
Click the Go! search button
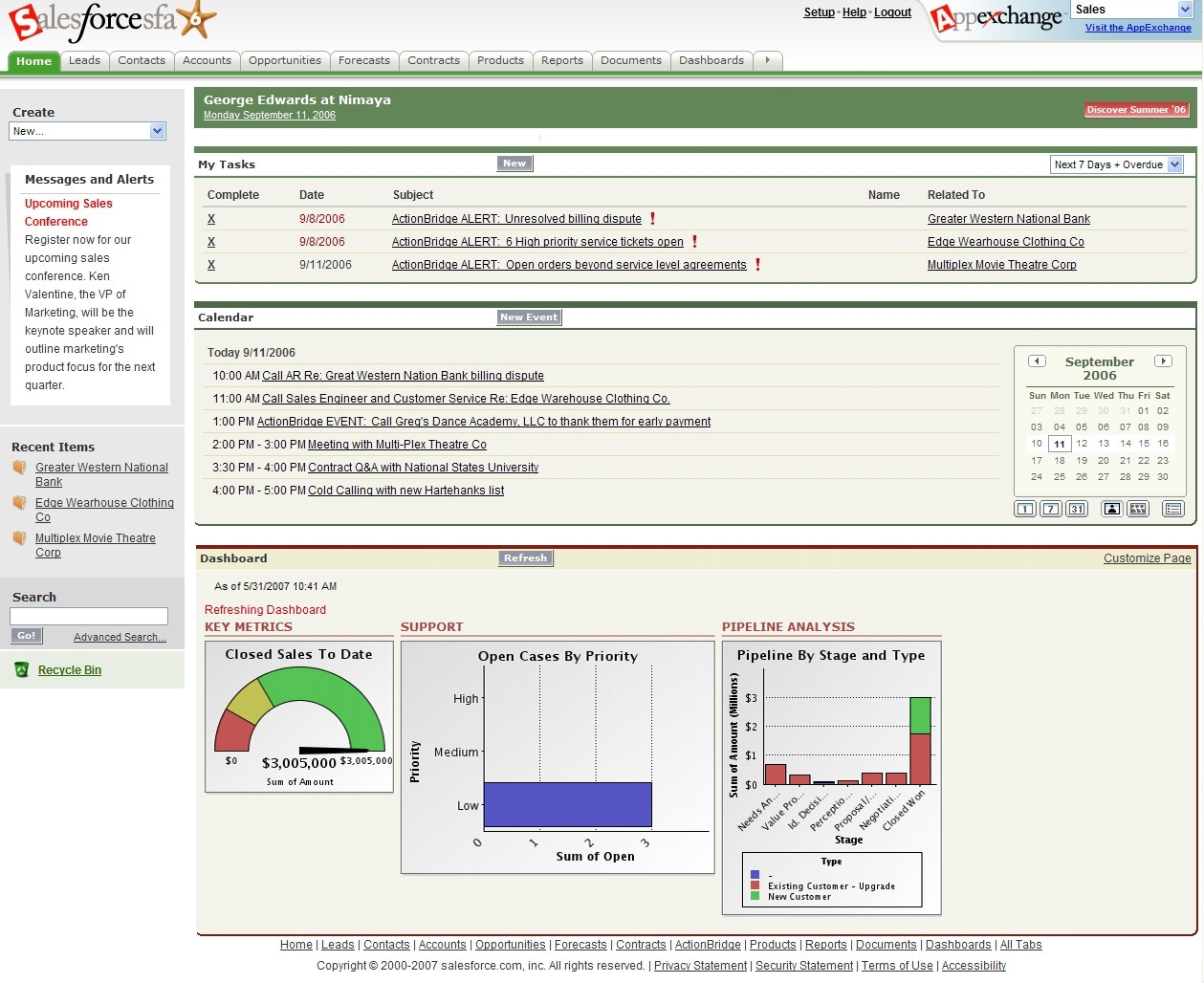[26, 636]
